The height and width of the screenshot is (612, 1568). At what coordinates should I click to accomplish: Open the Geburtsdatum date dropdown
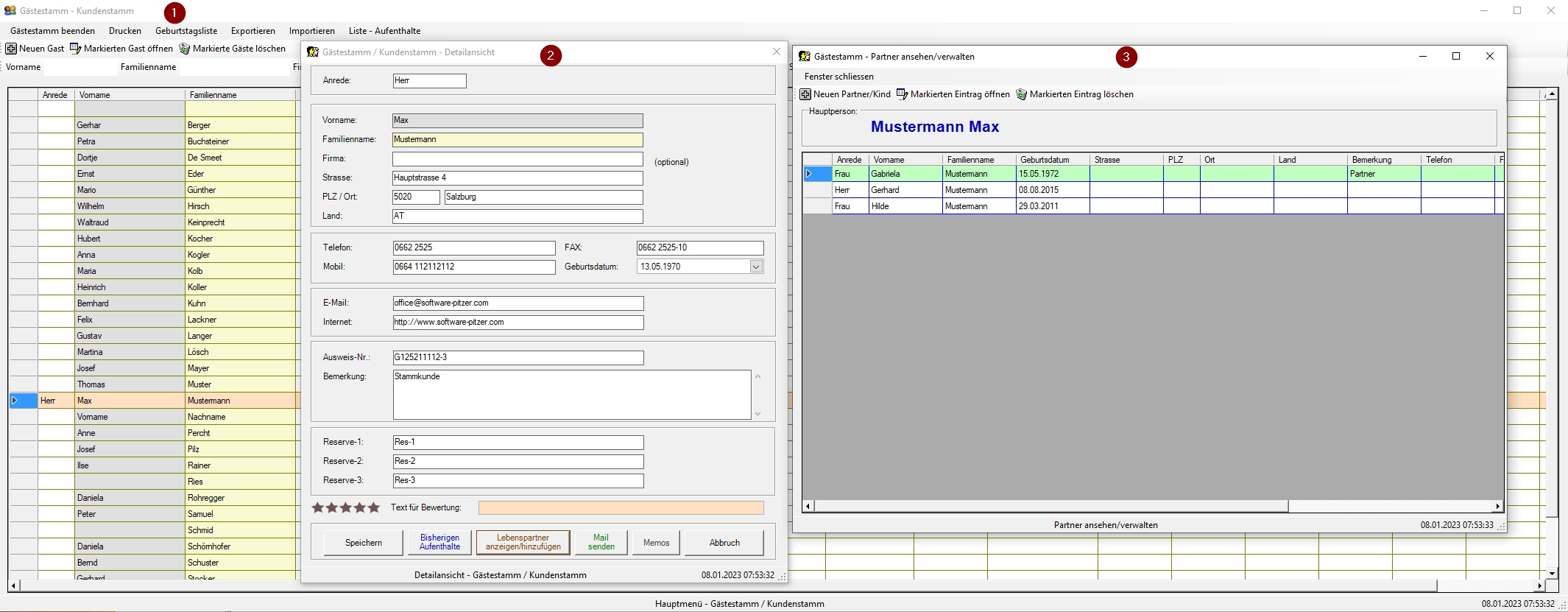pyautogui.click(x=756, y=267)
